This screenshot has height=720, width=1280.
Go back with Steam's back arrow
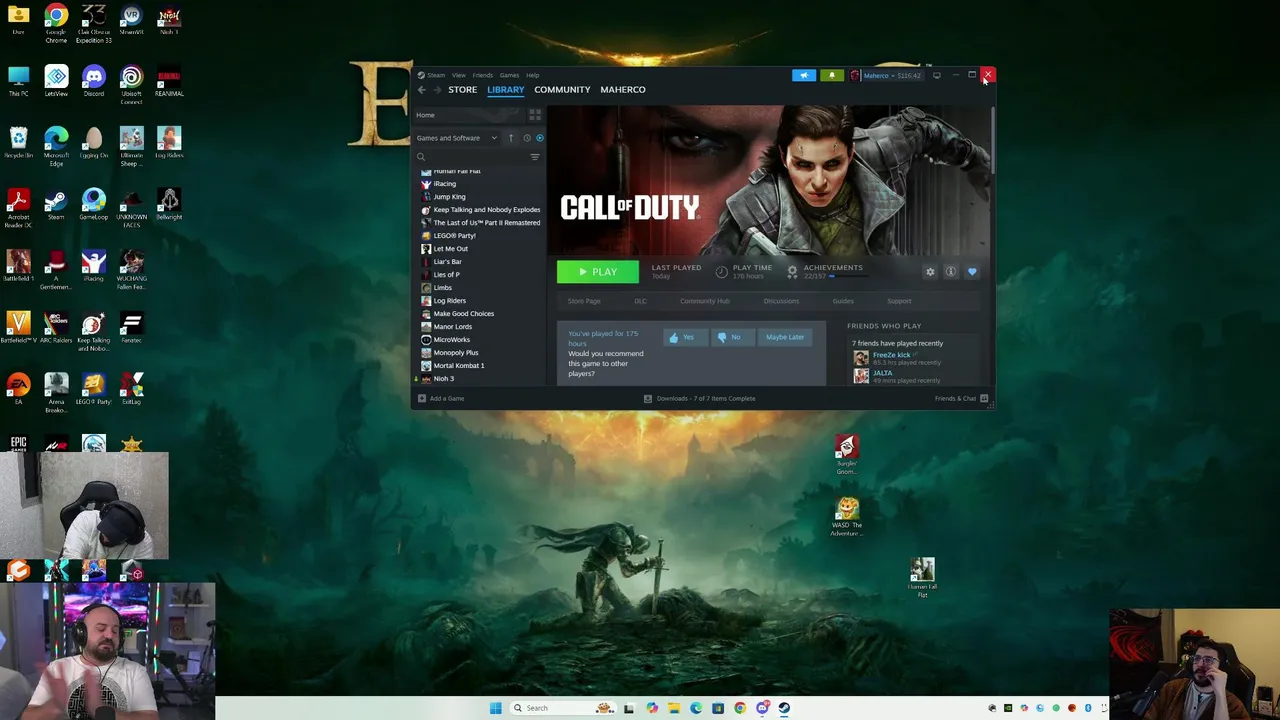point(421,90)
